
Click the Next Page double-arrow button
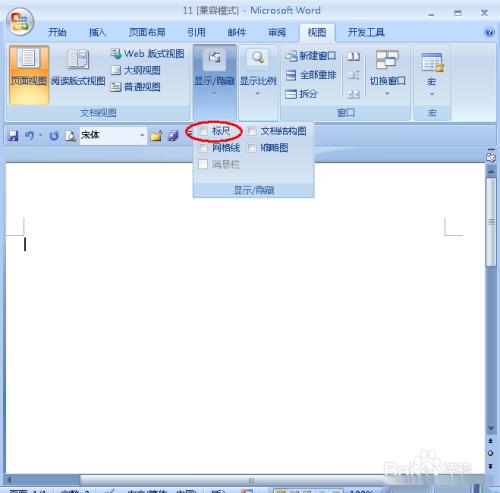click(x=490, y=466)
